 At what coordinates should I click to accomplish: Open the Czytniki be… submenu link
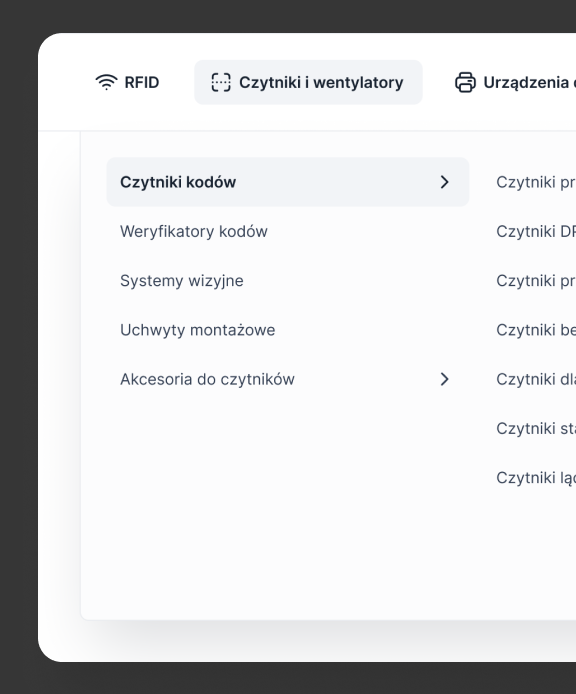pos(536,330)
